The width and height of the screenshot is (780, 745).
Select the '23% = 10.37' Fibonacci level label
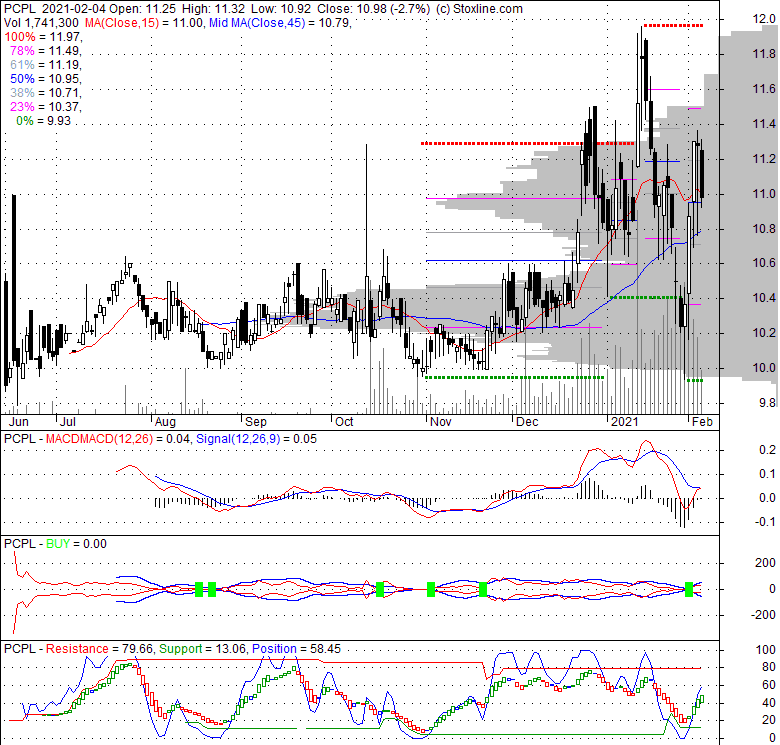pos(45,106)
